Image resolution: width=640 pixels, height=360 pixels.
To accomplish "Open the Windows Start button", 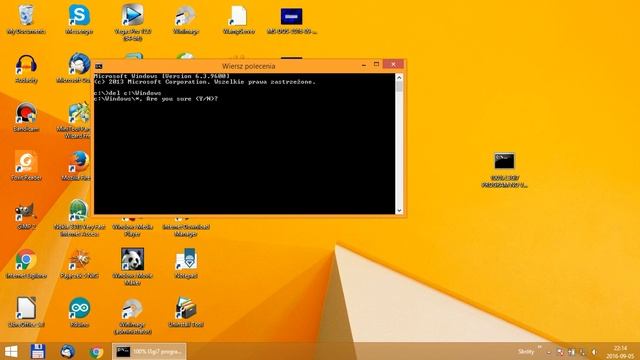I will (x=11, y=351).
